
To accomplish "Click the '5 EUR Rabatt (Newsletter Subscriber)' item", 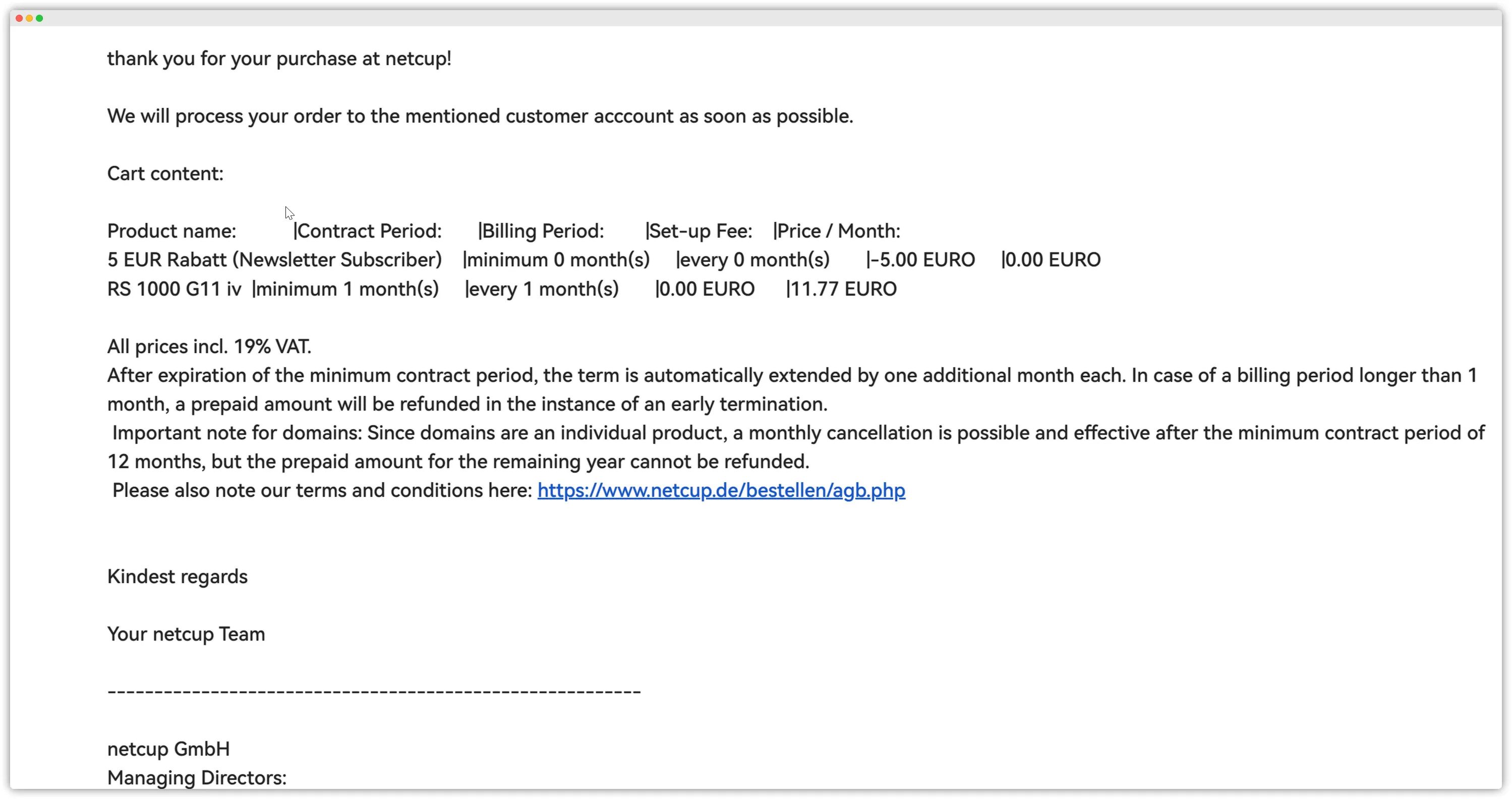I will [274, 260].
